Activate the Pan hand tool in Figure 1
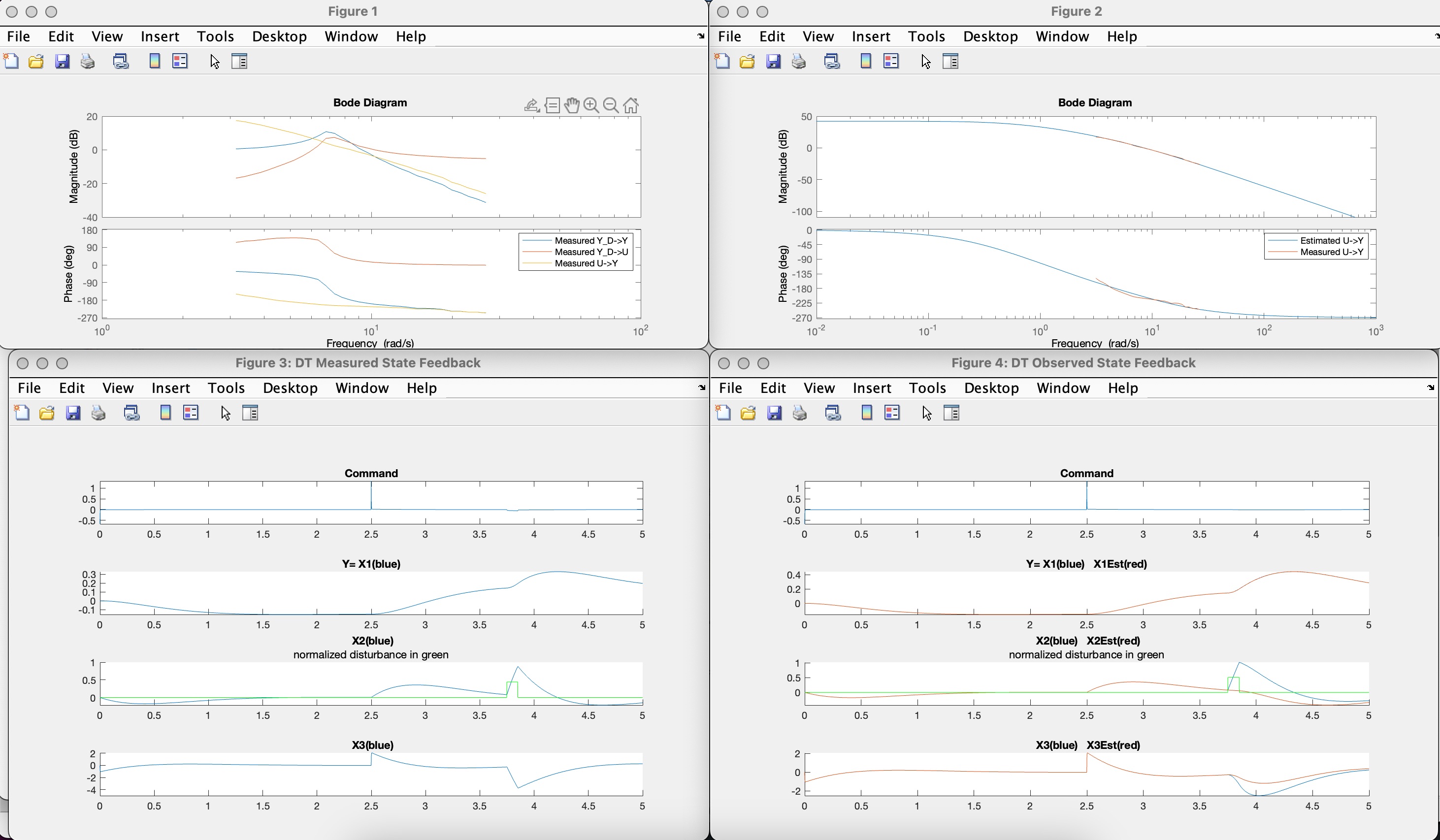This screenshot has width=1440, height=840. click(x=571, y=105)
